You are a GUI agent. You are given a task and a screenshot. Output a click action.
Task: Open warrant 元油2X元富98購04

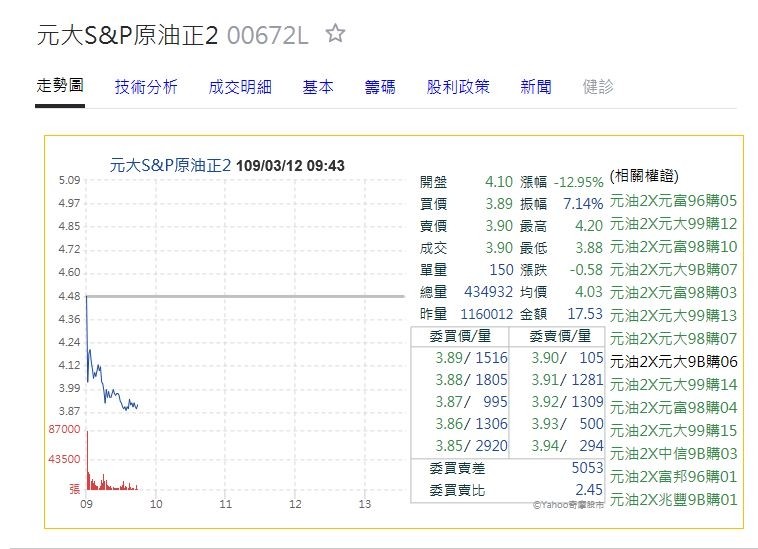(x=673, y=407)
